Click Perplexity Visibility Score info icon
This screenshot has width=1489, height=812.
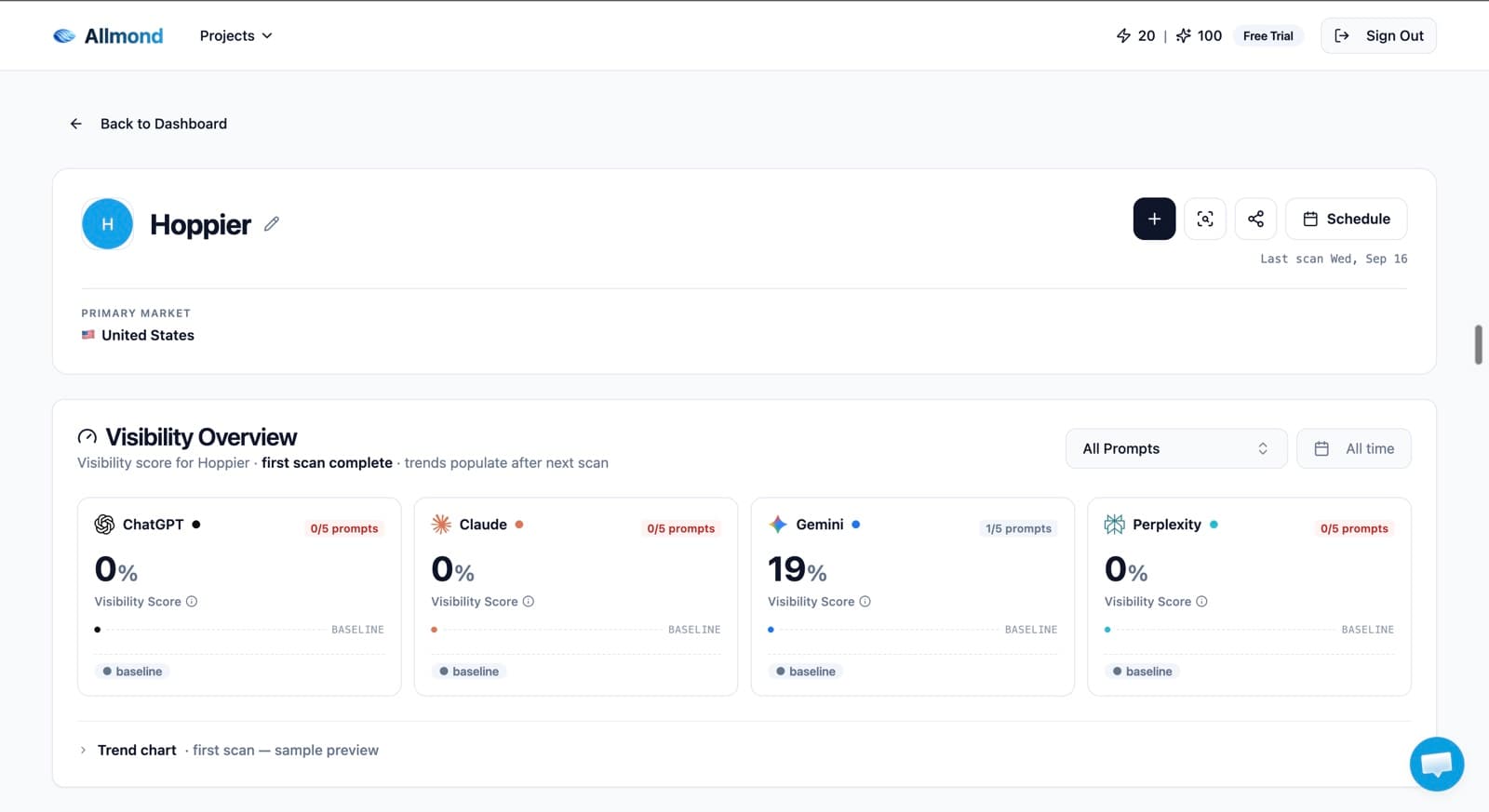(1201, 602)
